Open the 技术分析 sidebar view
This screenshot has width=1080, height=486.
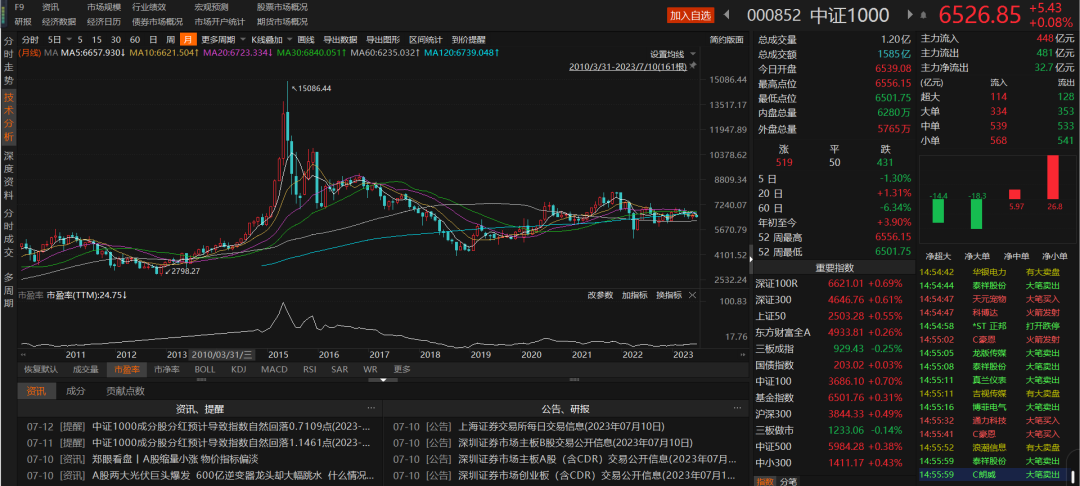[x=9, y=116]
